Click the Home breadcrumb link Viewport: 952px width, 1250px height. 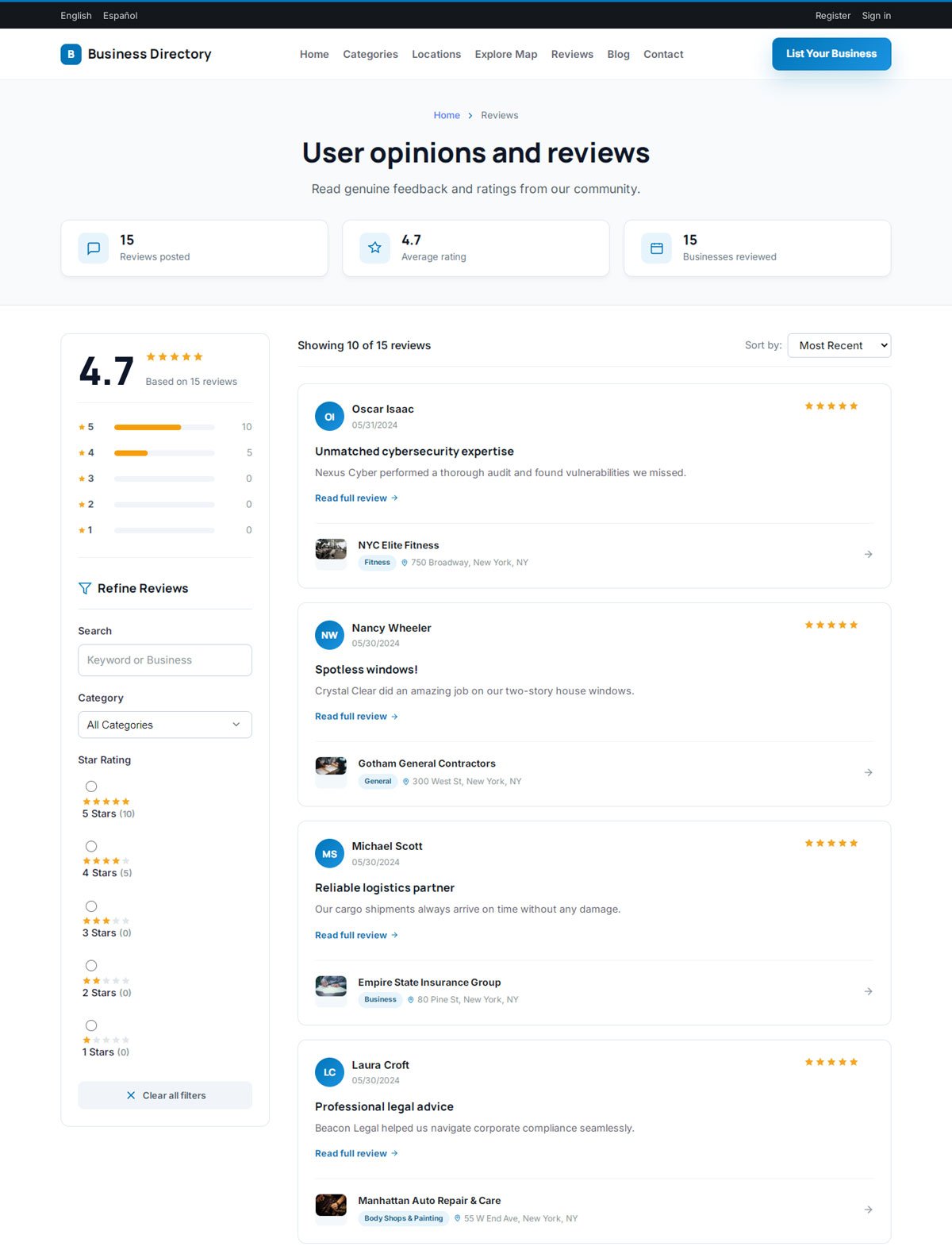click(447, 116)
